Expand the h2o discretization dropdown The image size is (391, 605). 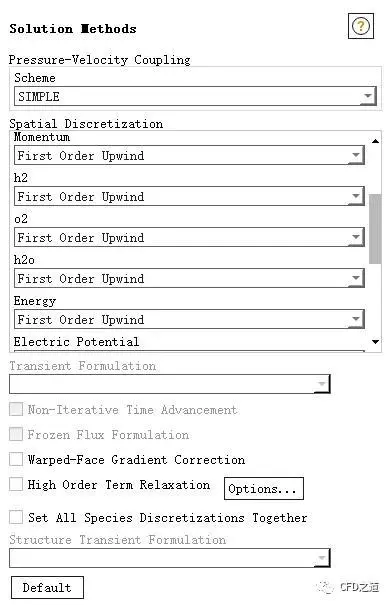pos(189,278)
